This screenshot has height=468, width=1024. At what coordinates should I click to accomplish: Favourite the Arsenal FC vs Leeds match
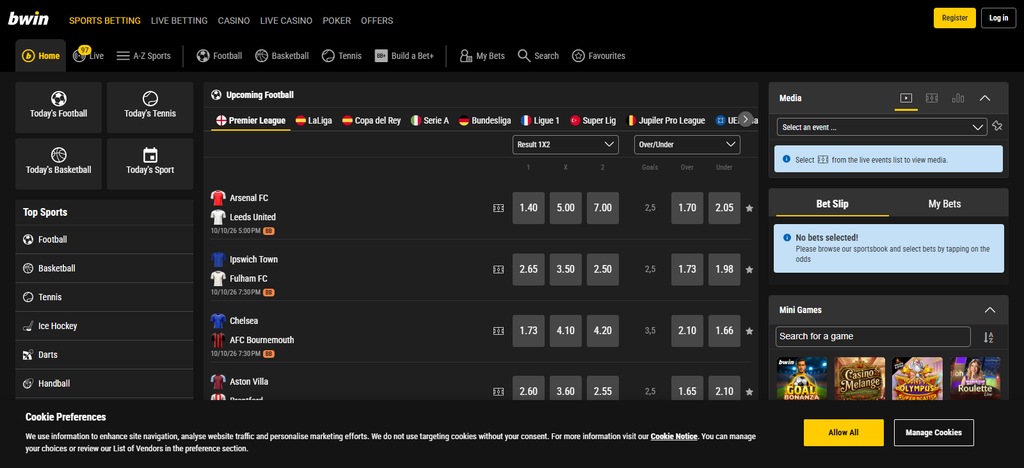749,208
